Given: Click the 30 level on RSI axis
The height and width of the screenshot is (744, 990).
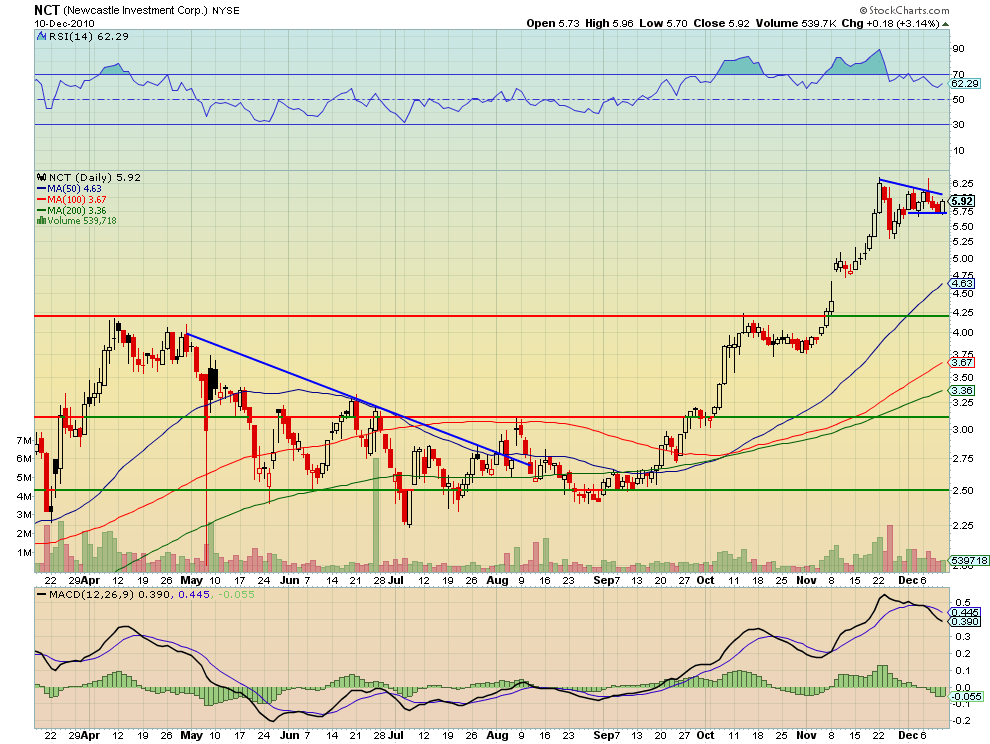Looking at the screenshot, I should [x=958, y=124].
